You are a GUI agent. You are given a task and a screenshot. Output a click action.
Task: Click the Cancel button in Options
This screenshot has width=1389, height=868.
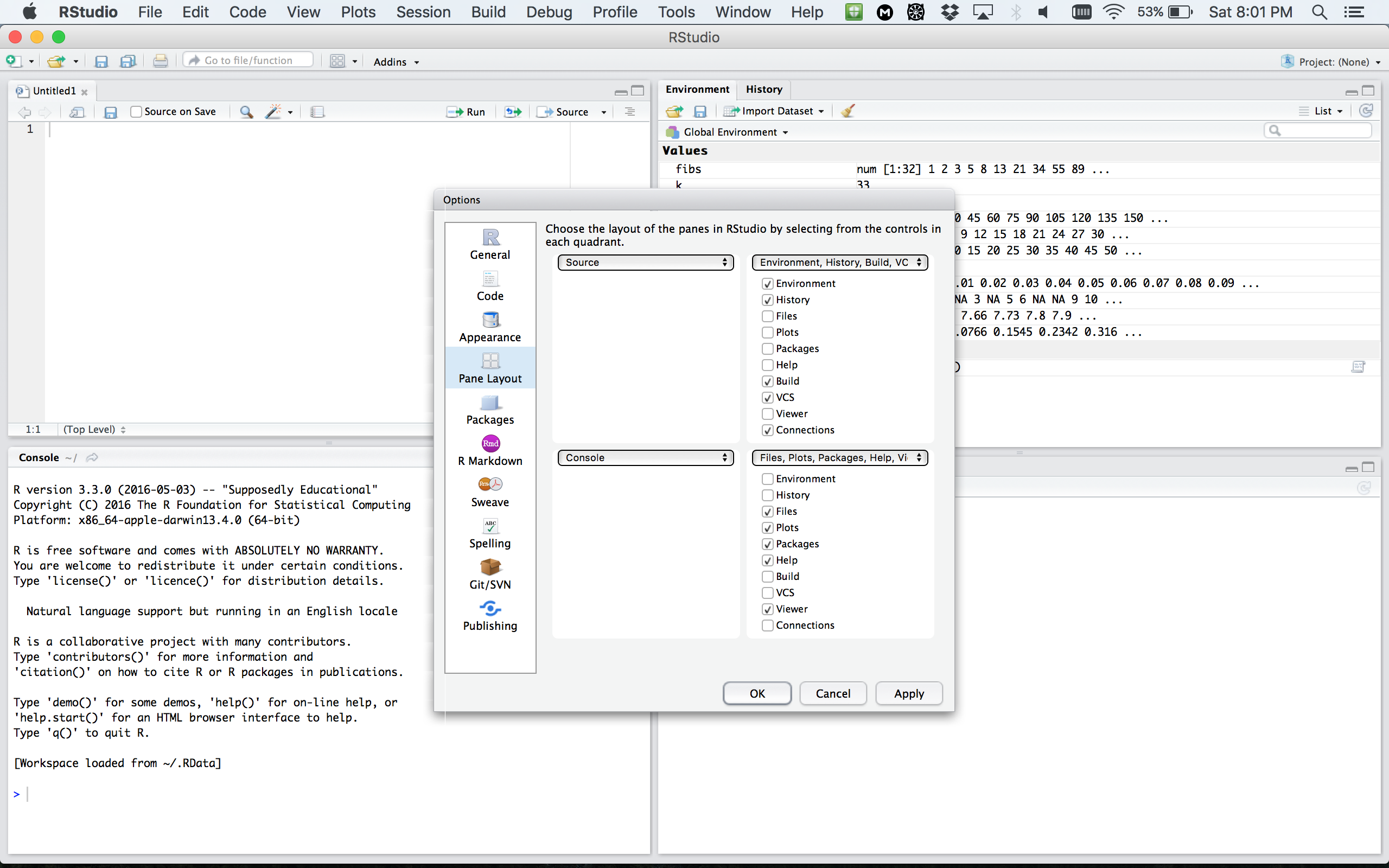click(x=832, y=693)
